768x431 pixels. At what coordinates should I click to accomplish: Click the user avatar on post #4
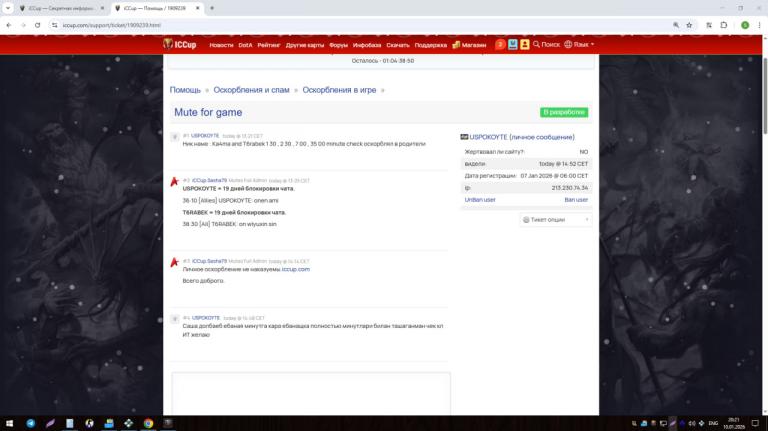tap(174, 319)
